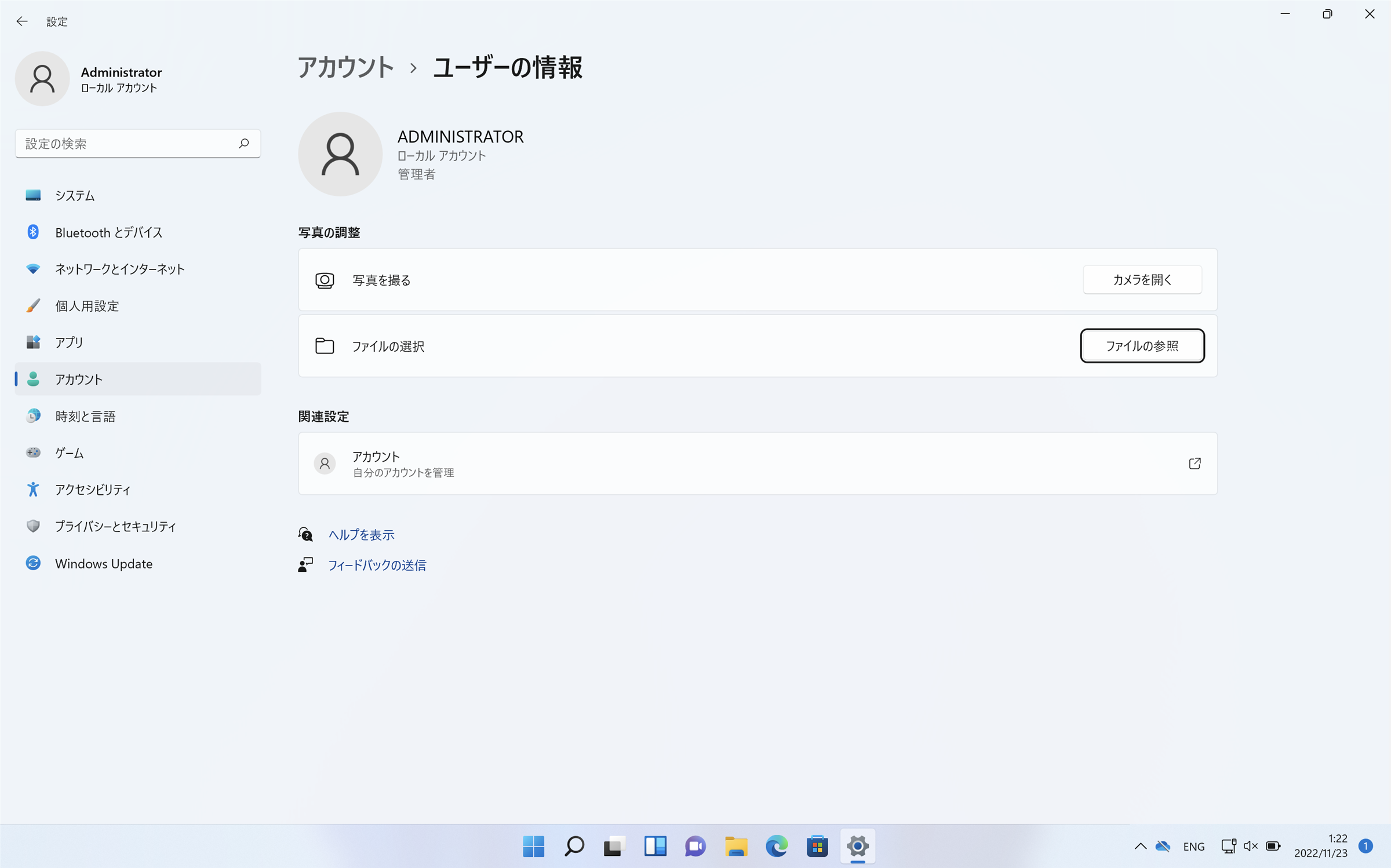This screenshot has width=1391, height=868.
Task: Click the search magnifier in settings search box
Action: tap(244, 143)
